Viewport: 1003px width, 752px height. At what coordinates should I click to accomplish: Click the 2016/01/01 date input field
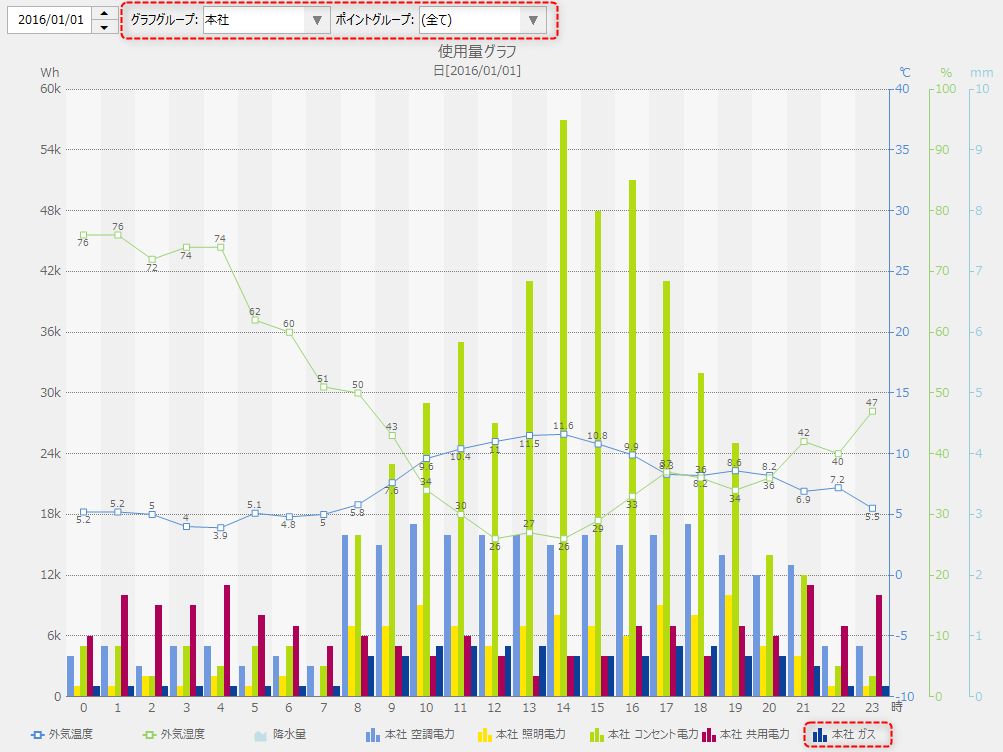point(50,20)
